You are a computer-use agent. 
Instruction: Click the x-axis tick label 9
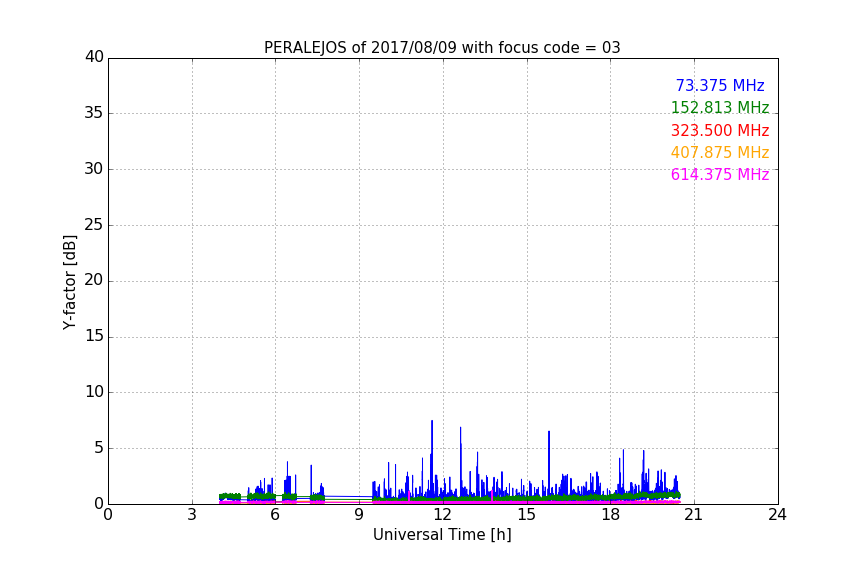point(359,515)
